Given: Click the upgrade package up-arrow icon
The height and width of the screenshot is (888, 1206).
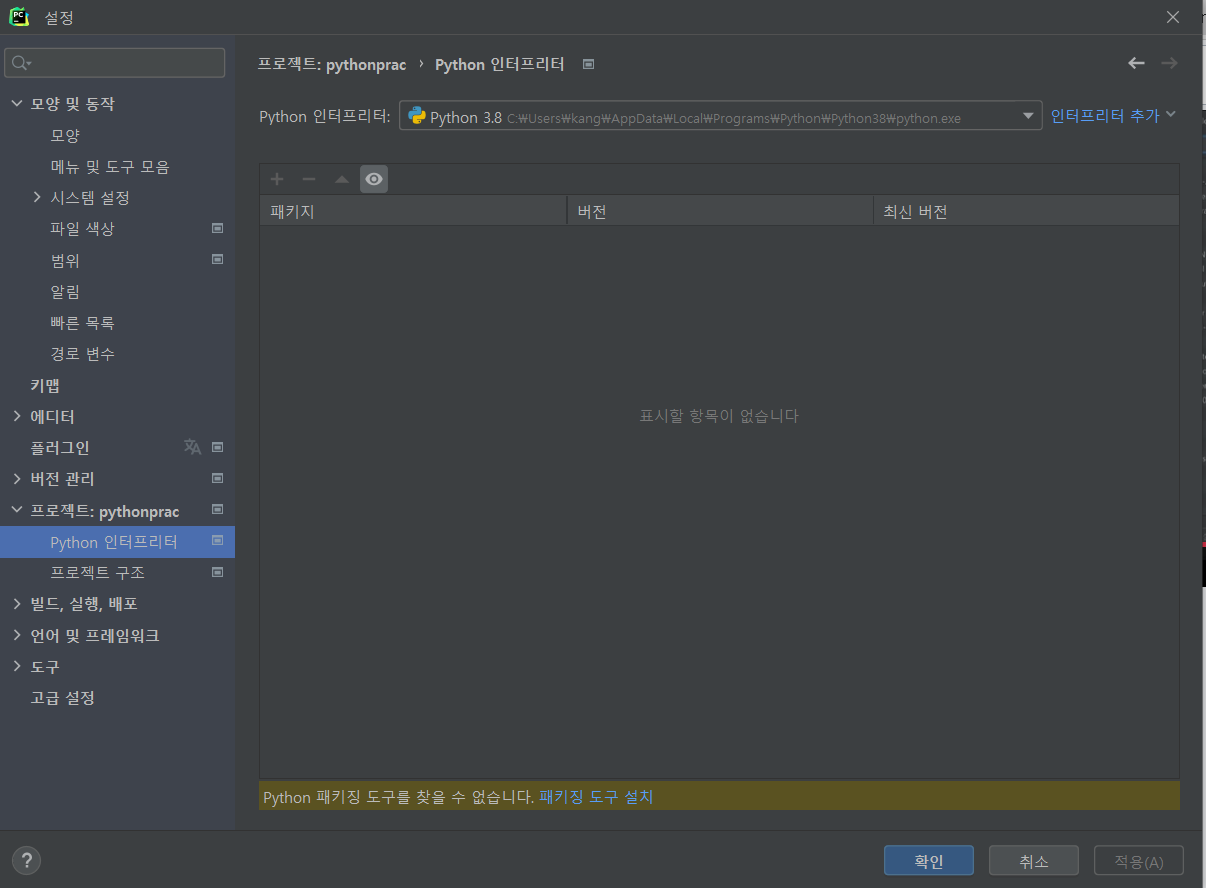Looking at the screenshot, I should point(342,179).
